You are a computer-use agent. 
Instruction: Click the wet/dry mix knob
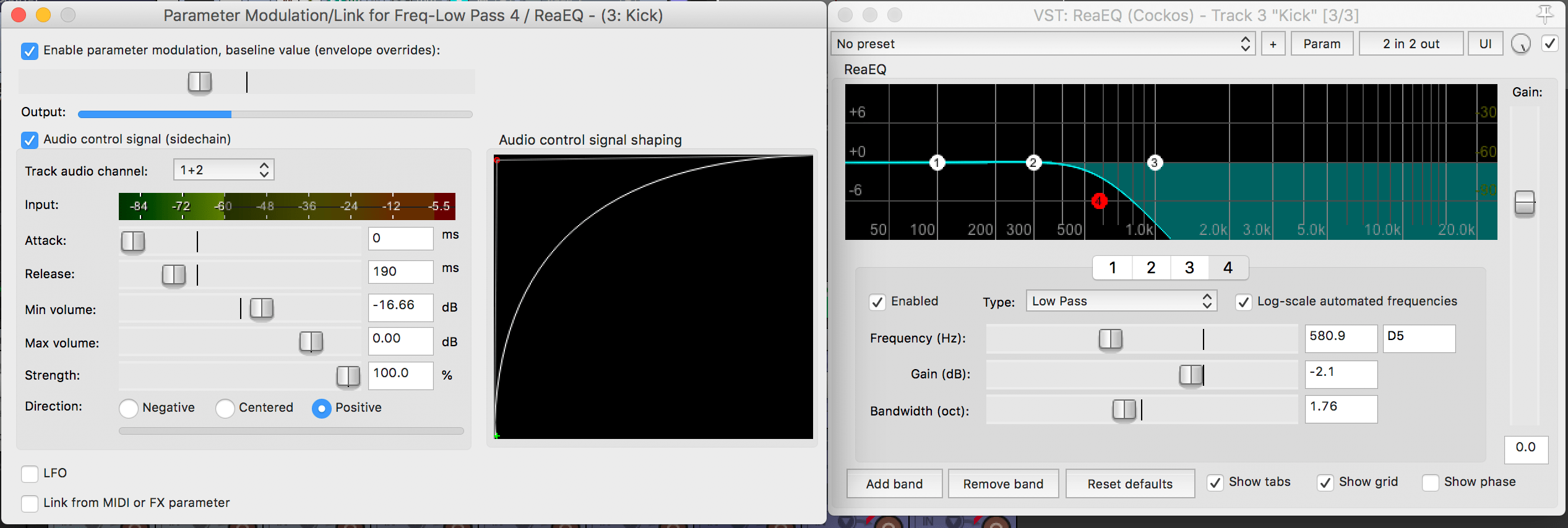pos(1520,44)
